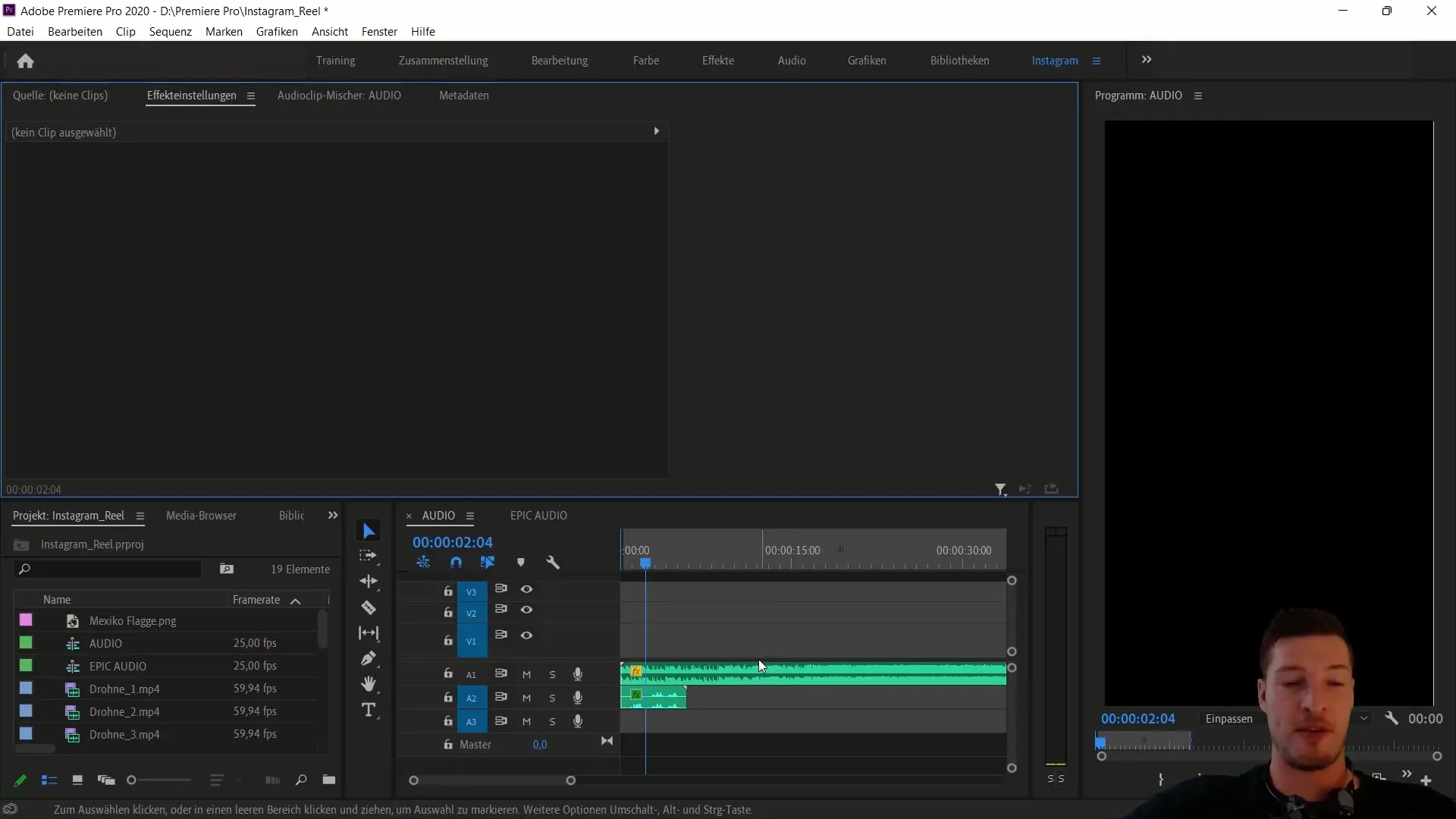The width and height of the screenshot is (1456, 819).
Task: Toggle write-protect pencil icon in project panel
Action: 20,780
